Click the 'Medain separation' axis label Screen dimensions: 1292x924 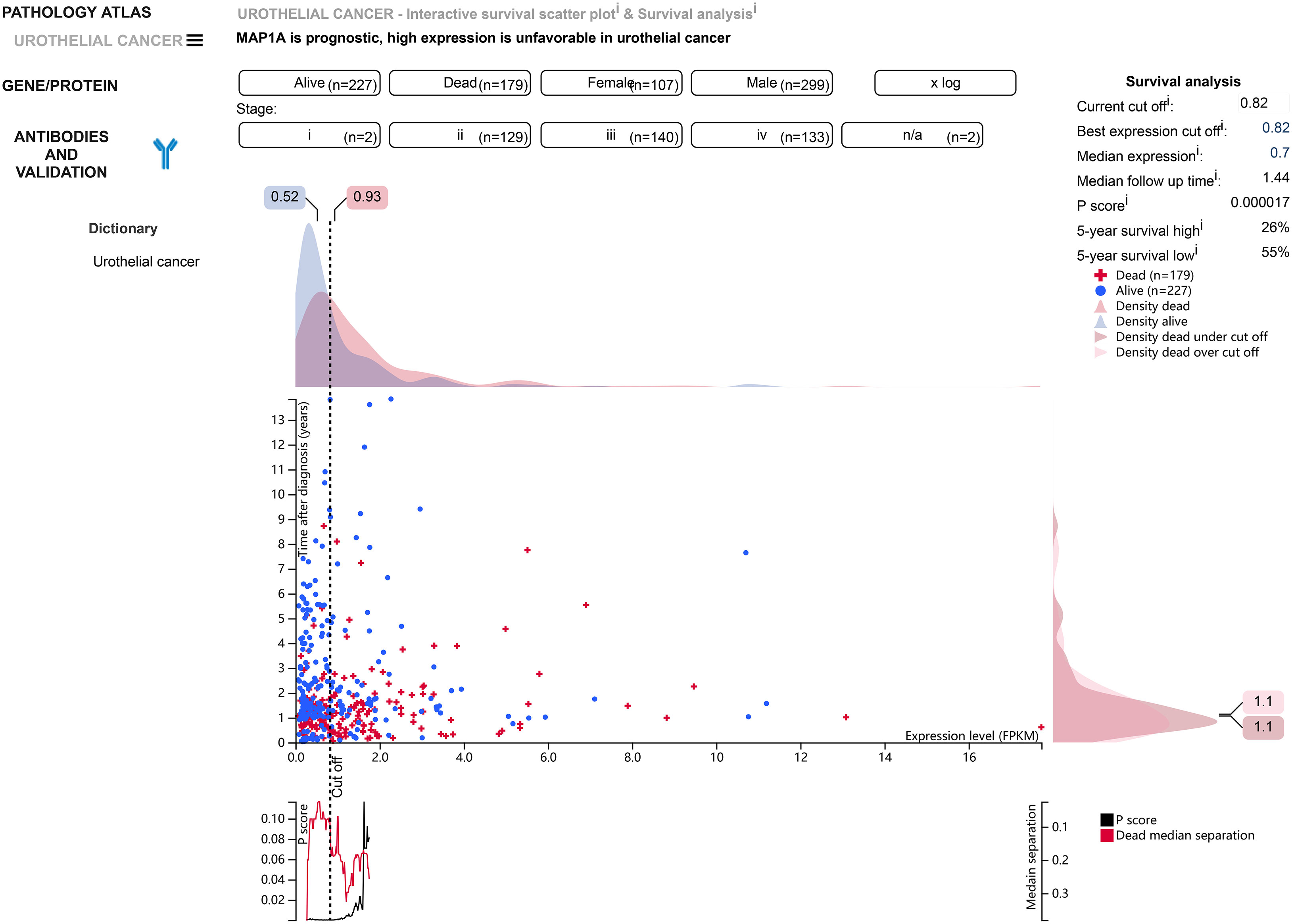click(1031, 856)
